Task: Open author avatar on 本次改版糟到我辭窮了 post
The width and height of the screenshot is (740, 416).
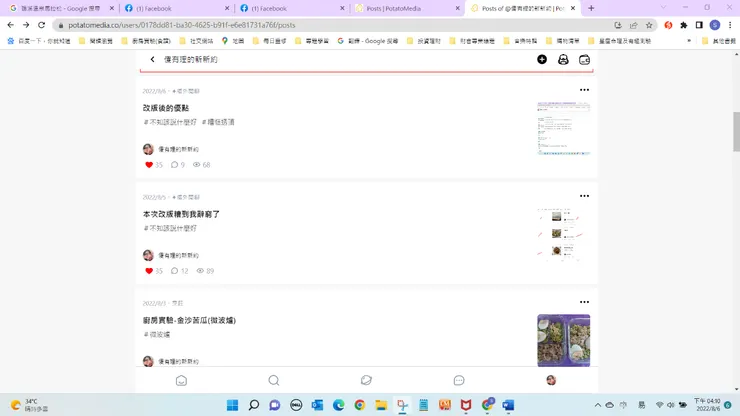Action: 148,255
